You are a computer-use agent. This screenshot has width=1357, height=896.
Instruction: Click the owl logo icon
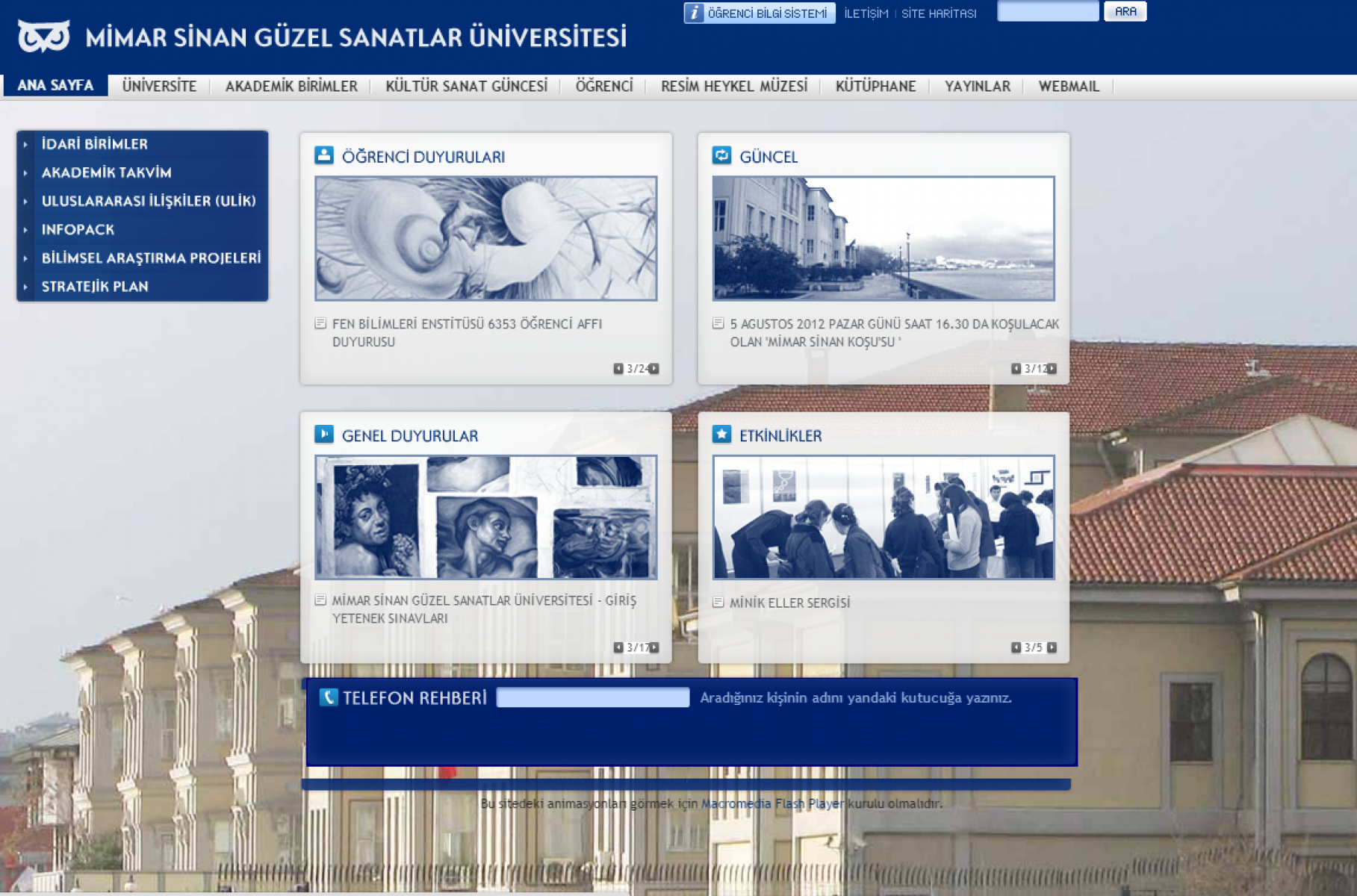coord(43,36)
